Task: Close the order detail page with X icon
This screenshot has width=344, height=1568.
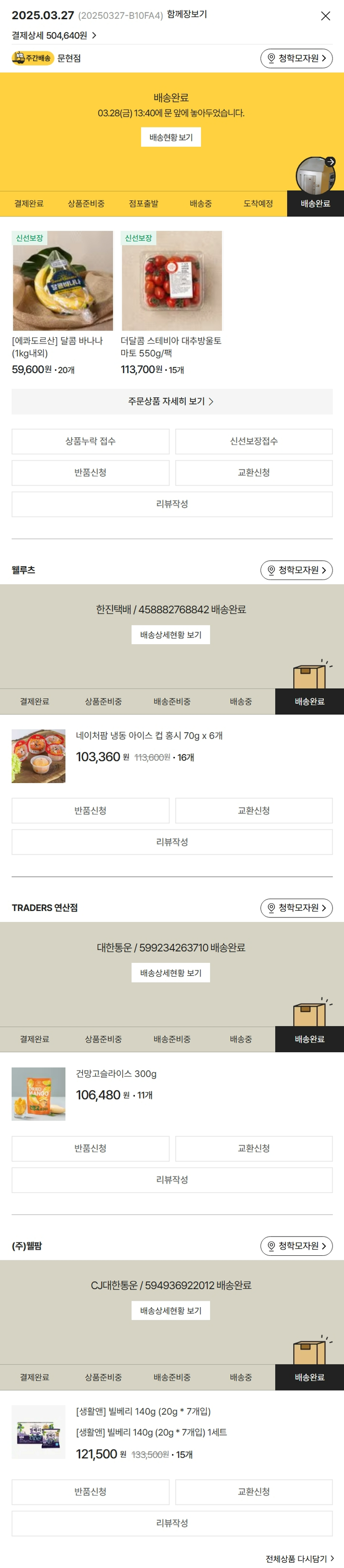Action: [325, 16]
